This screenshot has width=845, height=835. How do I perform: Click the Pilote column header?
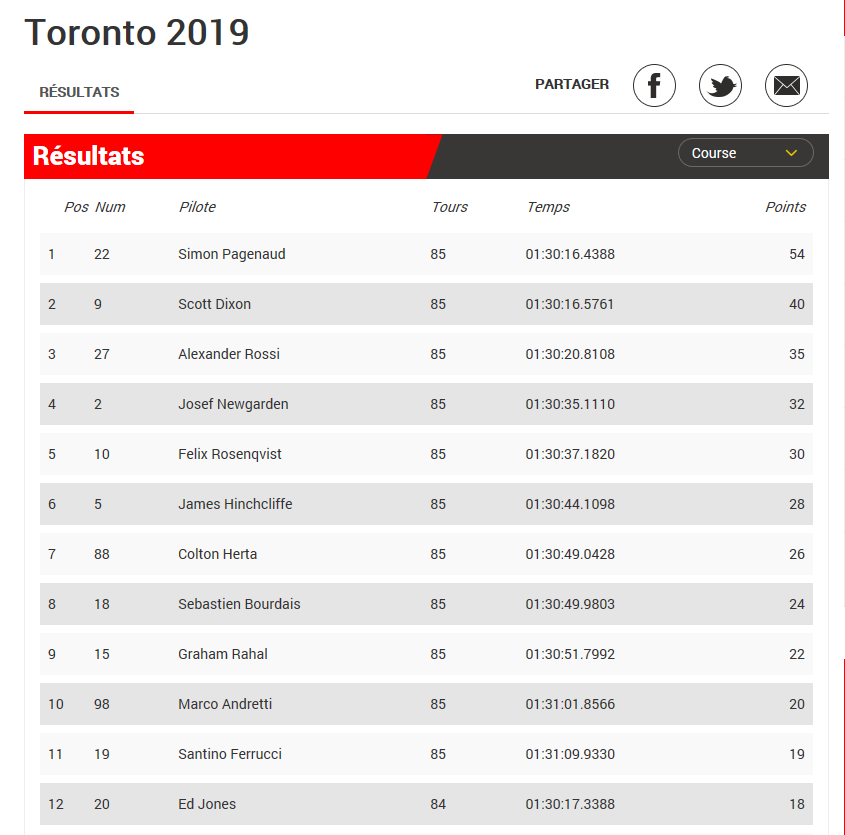tap(197, 207)
